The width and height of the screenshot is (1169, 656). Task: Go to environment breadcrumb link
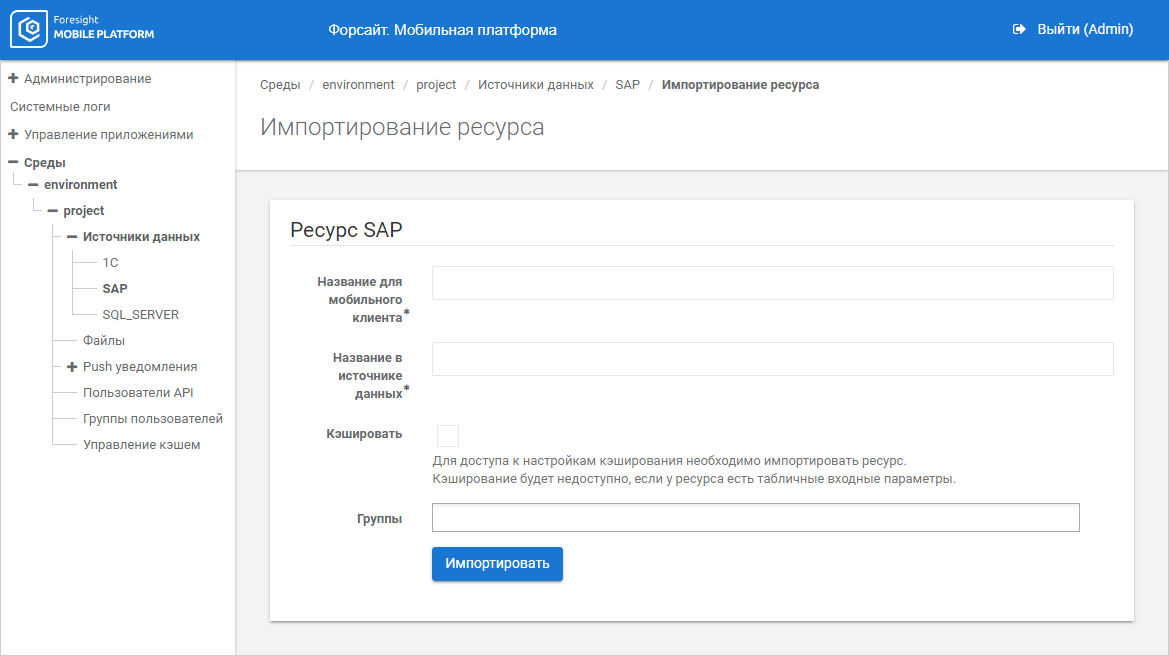[x=358, y=85]
